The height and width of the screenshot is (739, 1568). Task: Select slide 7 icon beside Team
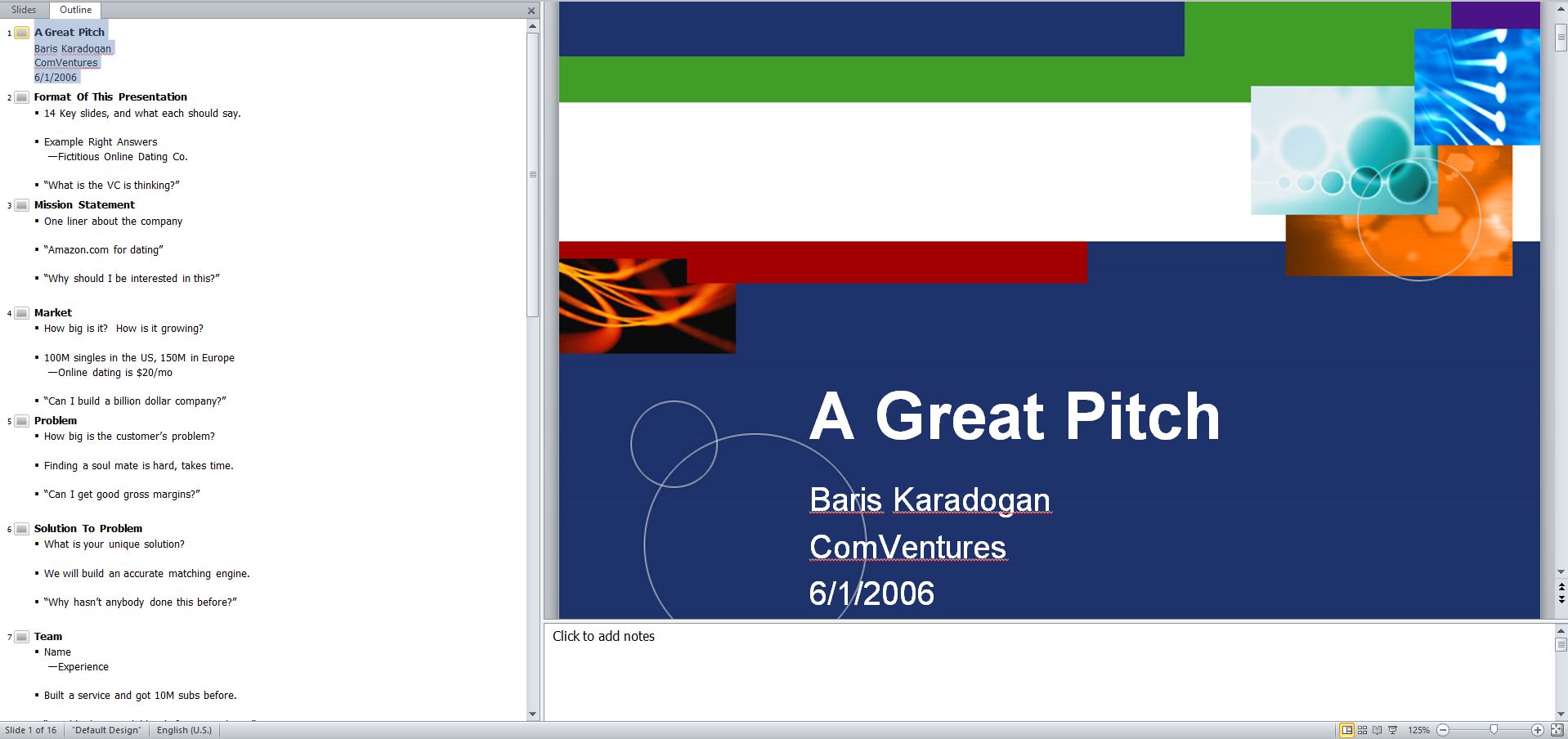click(22, 637)
